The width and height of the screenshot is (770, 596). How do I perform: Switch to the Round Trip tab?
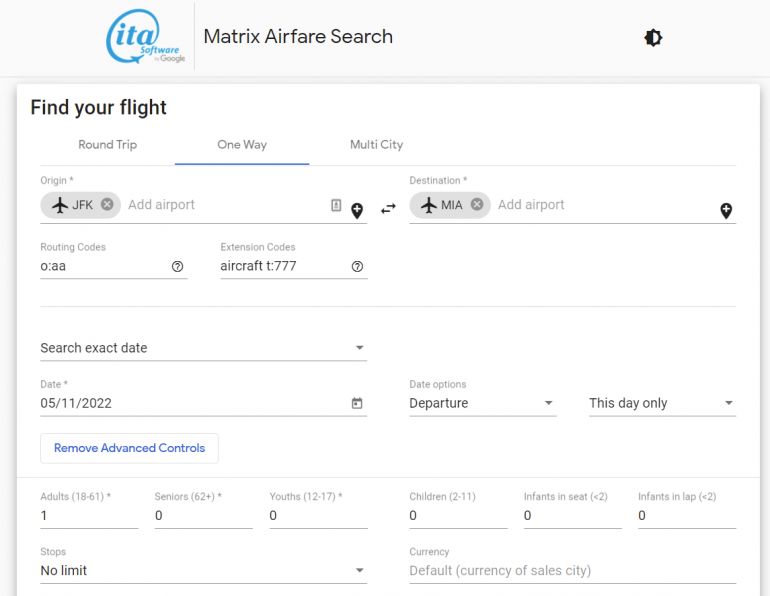pyautogui.click(x=107, y=145)
